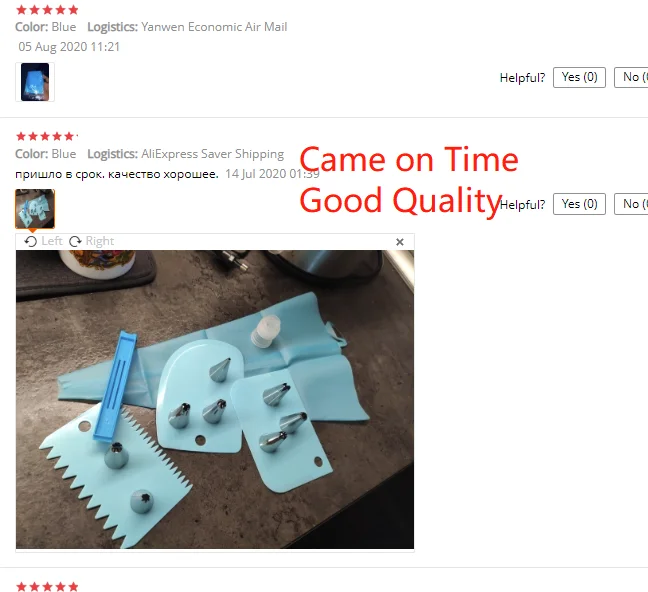The height and width of the screenshot is (592, 648).
Task: Click the 'AliExpress Saver Shipping' logistics text
Action: coord(212,154)
